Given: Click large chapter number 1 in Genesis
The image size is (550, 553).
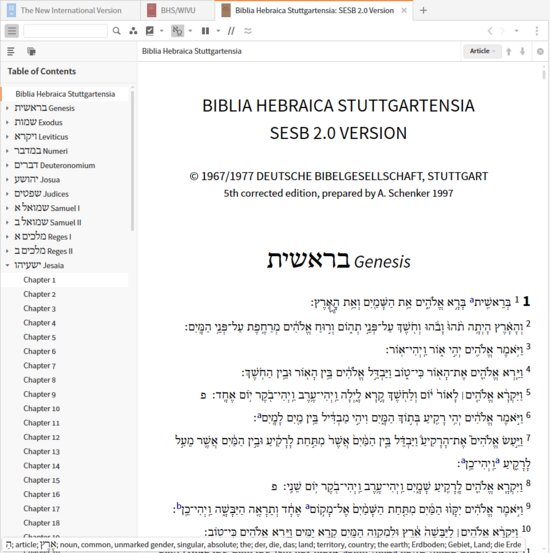Looking at the screenshot, I should [x=526, y=302].
